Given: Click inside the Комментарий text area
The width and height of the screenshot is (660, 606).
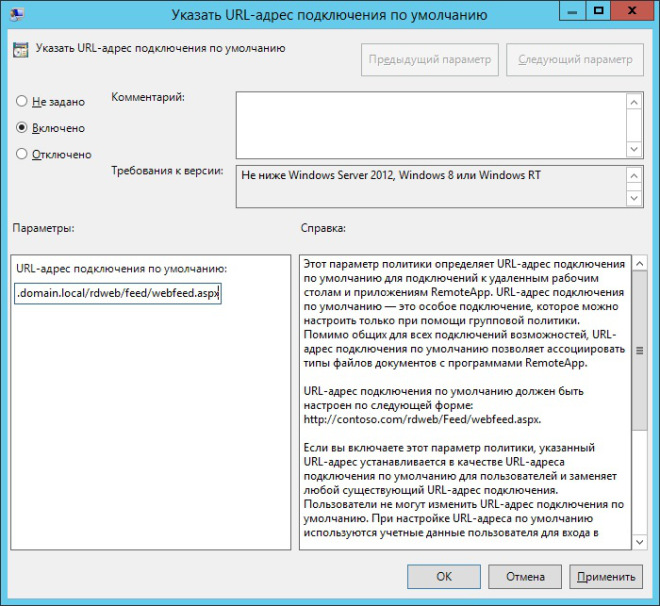Looking at the screenshot, I should (x=430, y=124).
